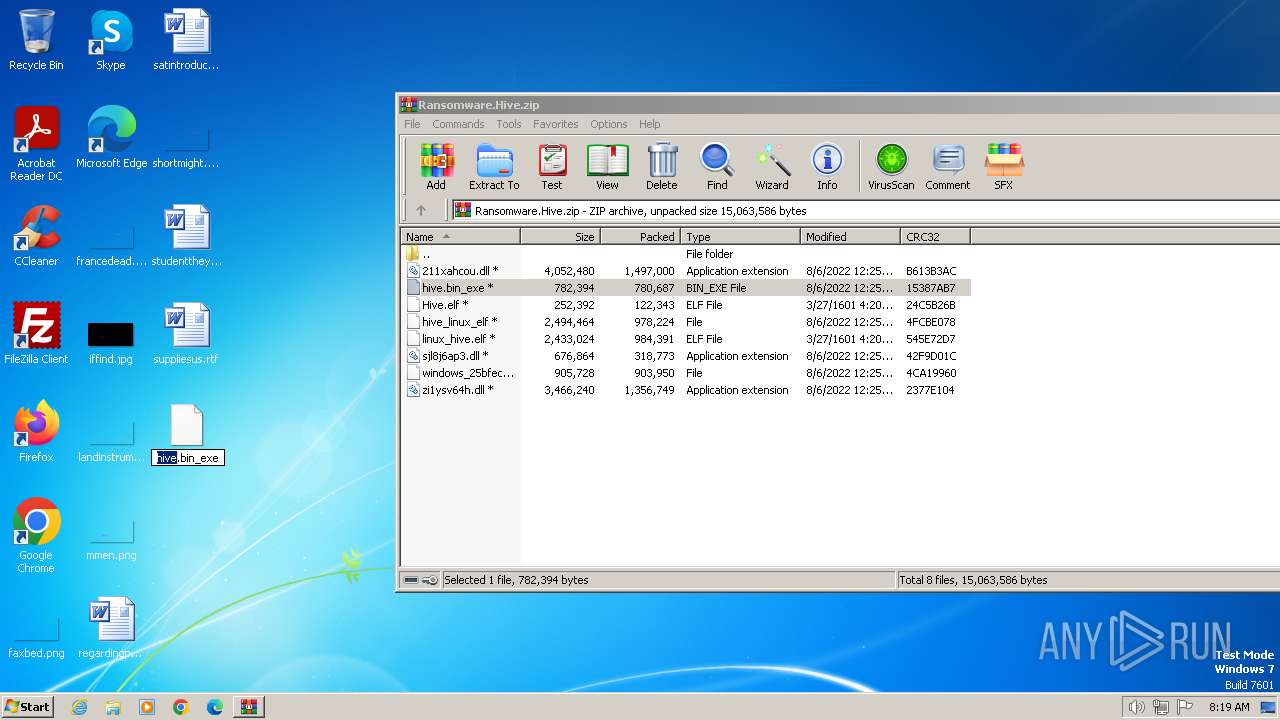
Task: Click the WinRAR title bar app icon
Action: 408,104
